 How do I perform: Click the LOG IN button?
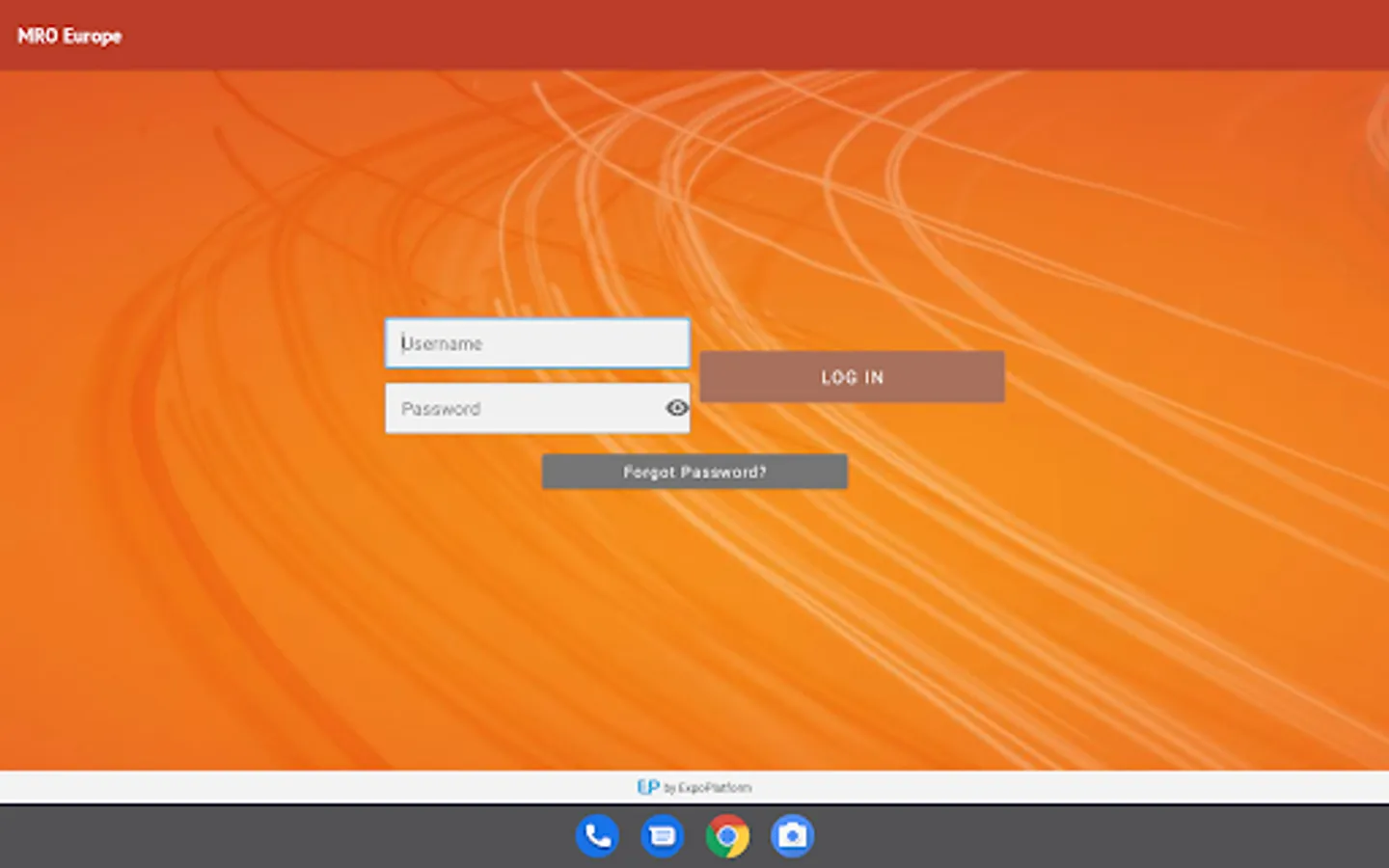click(852, 377)
